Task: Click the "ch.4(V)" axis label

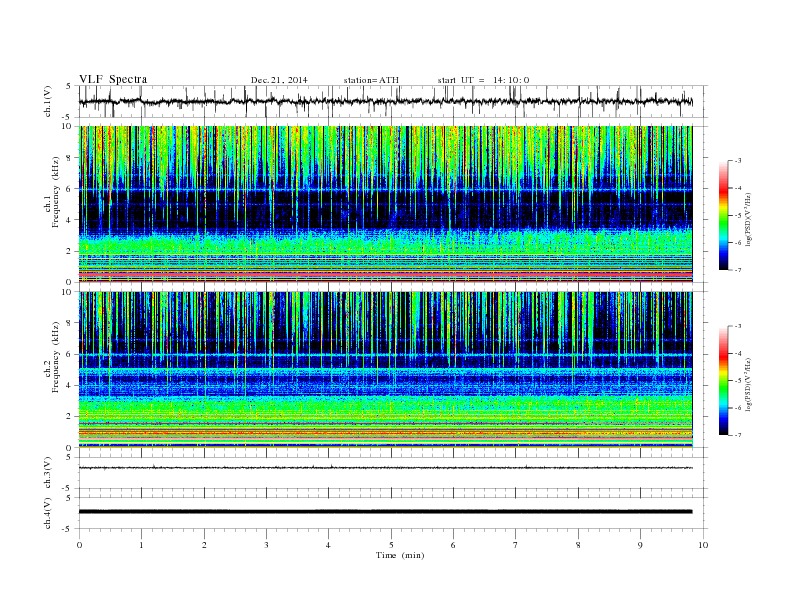Action: [x=48, y=514]
